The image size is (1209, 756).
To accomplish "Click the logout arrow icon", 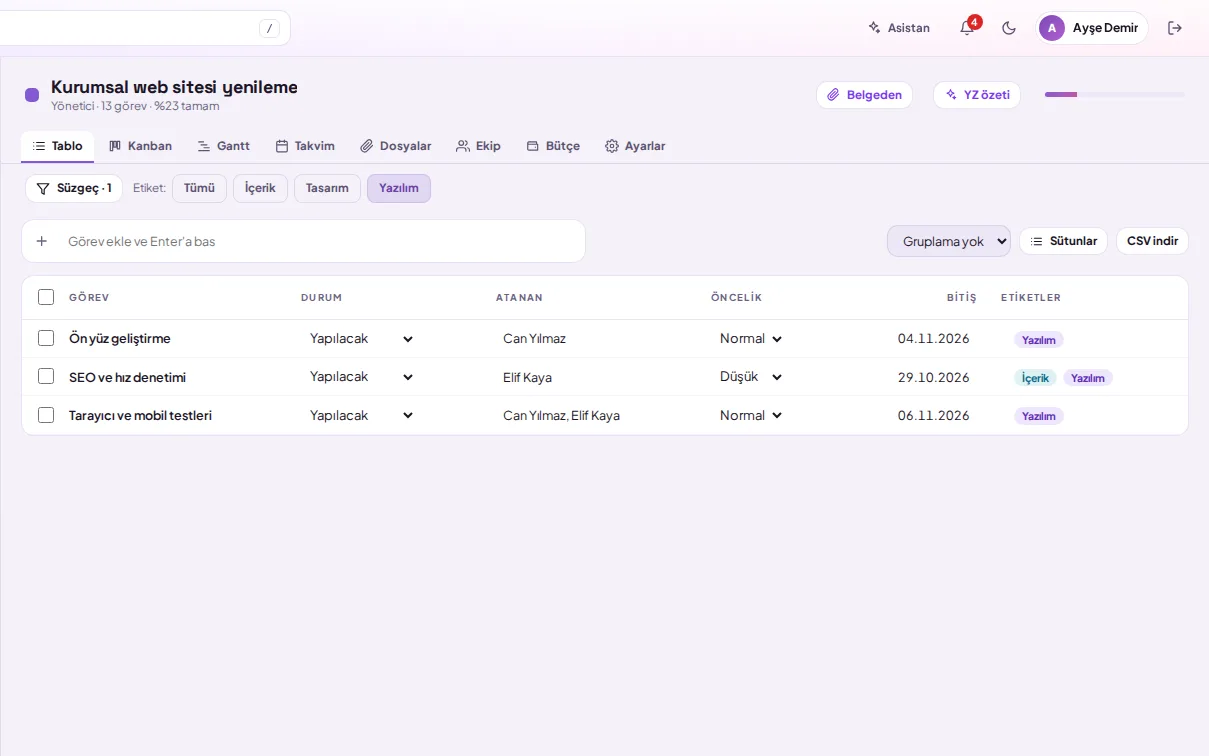I will coord(1175,28).
